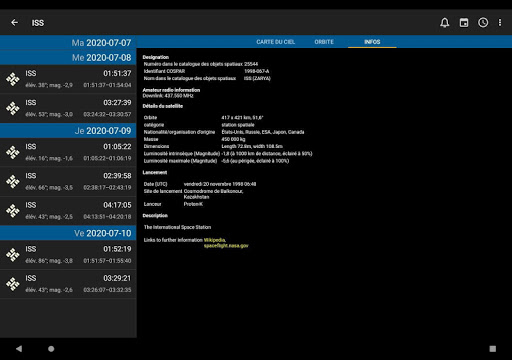This screenshot has width=512, height=360.
Task: Click the time range 04:13:51–04:20:18
Action: coord(107,217)
